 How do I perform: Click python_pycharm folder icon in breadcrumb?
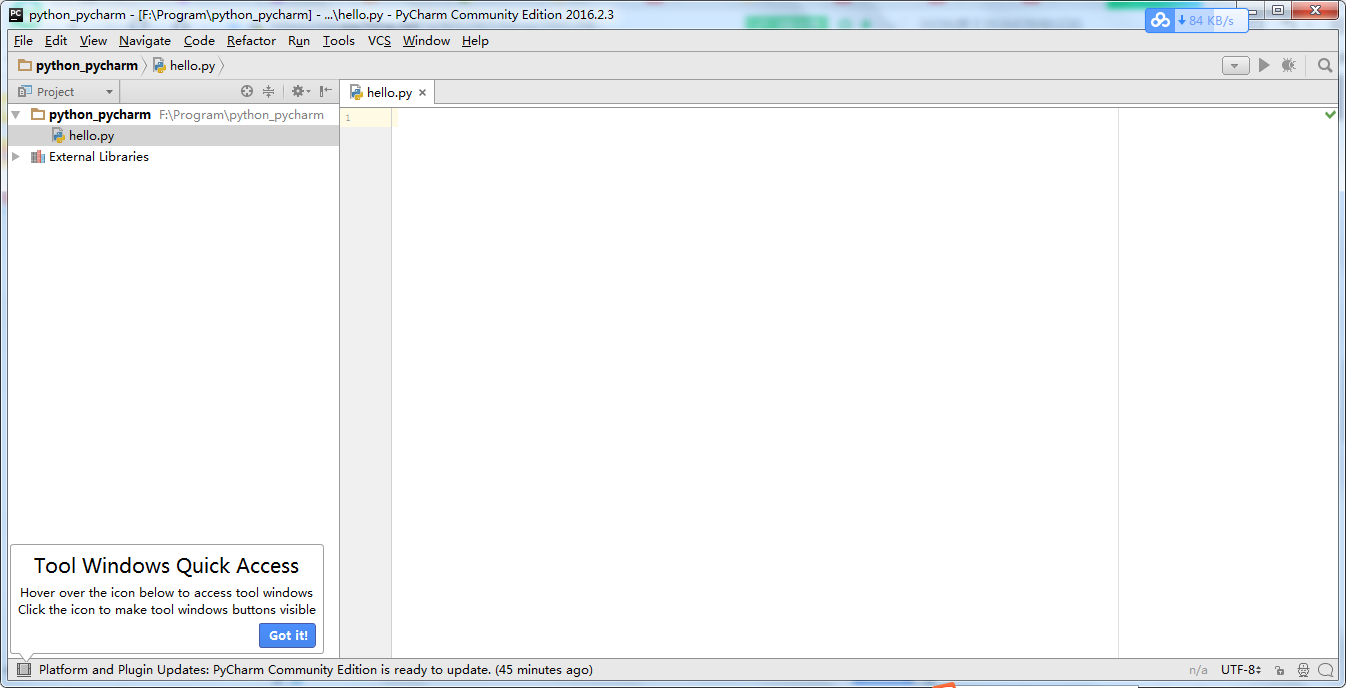pos(25,65)
